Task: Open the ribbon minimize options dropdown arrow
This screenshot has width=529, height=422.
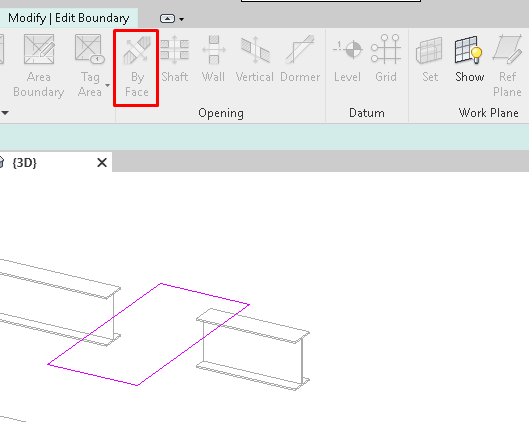Action: pyautogui.click(x=182, y=19)
